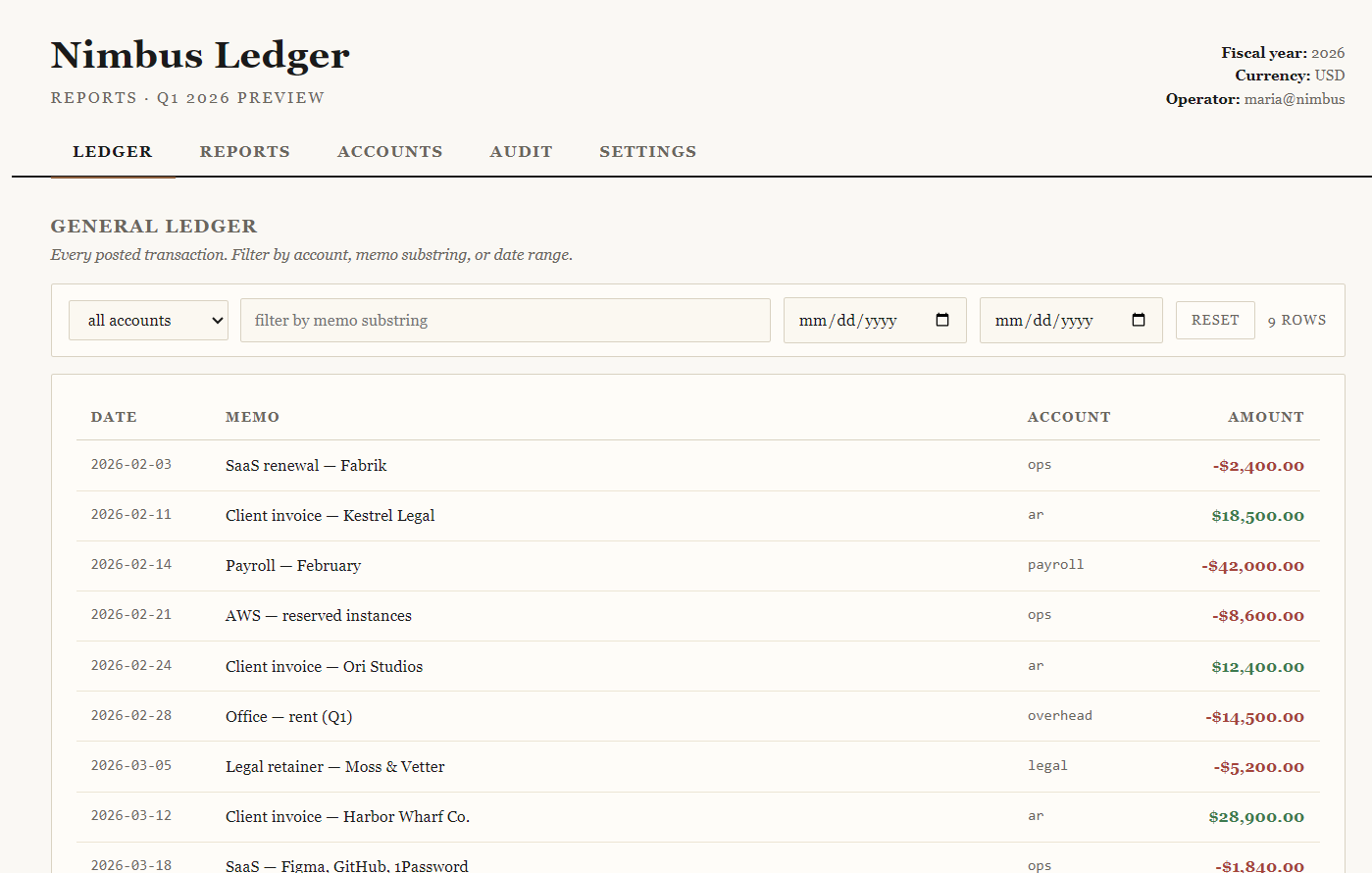
Task: Select the SaaS renewal — Fabrik memo
Action: (306, 465)
